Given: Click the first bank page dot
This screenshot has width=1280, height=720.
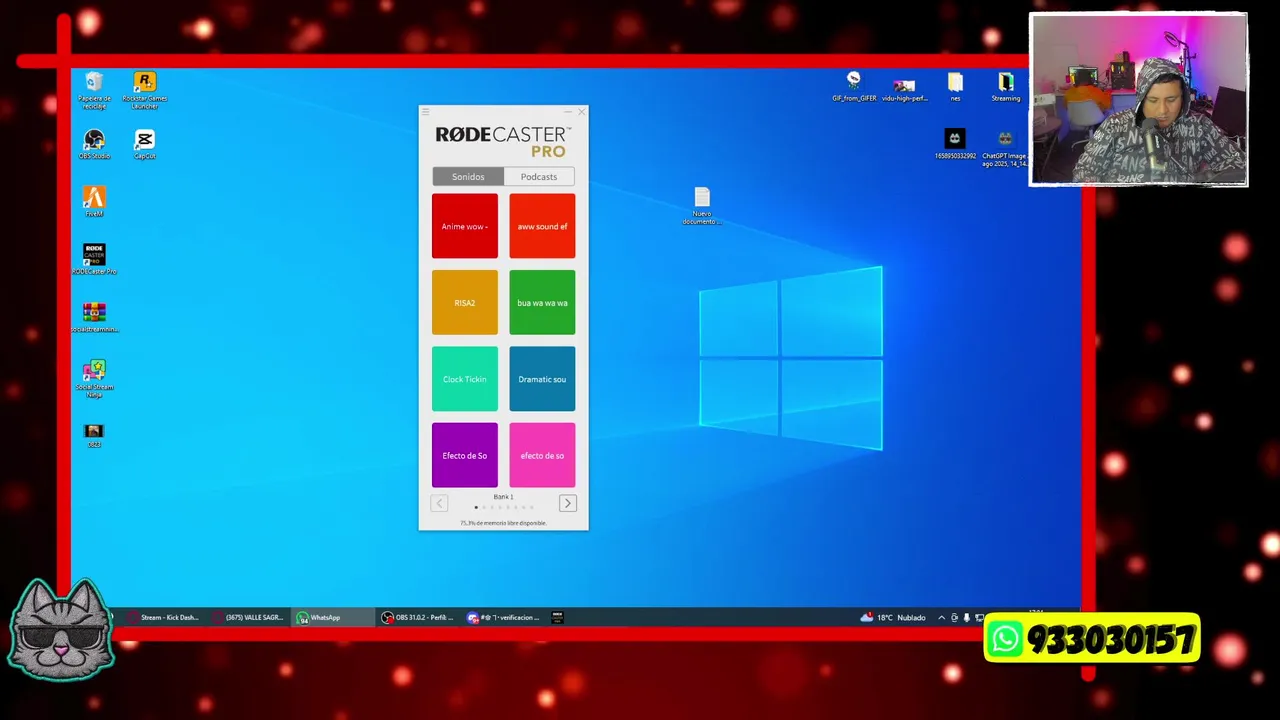Looking at the screenshot, I should coord(476,507).
